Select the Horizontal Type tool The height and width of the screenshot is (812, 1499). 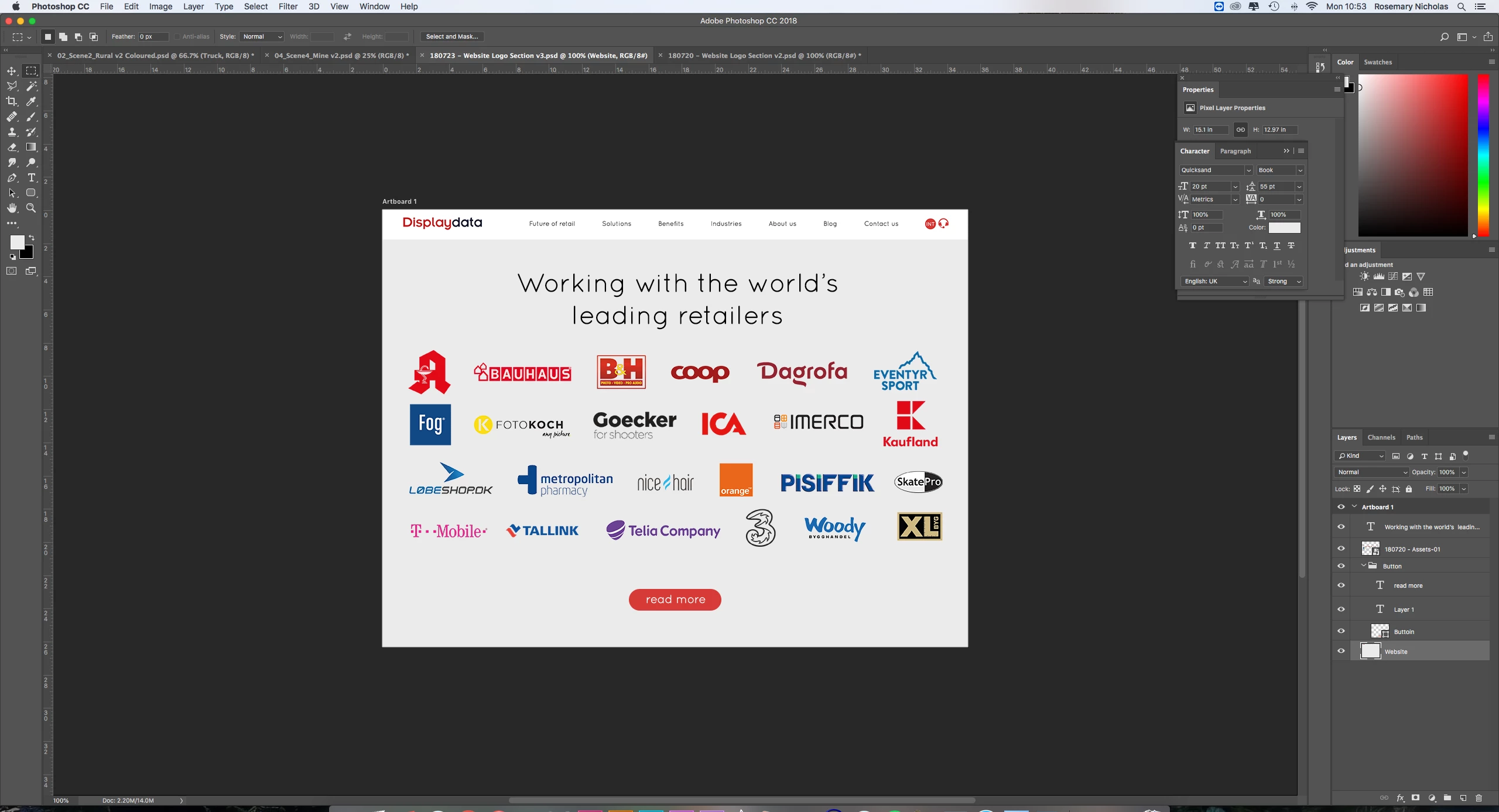[32, 177]
